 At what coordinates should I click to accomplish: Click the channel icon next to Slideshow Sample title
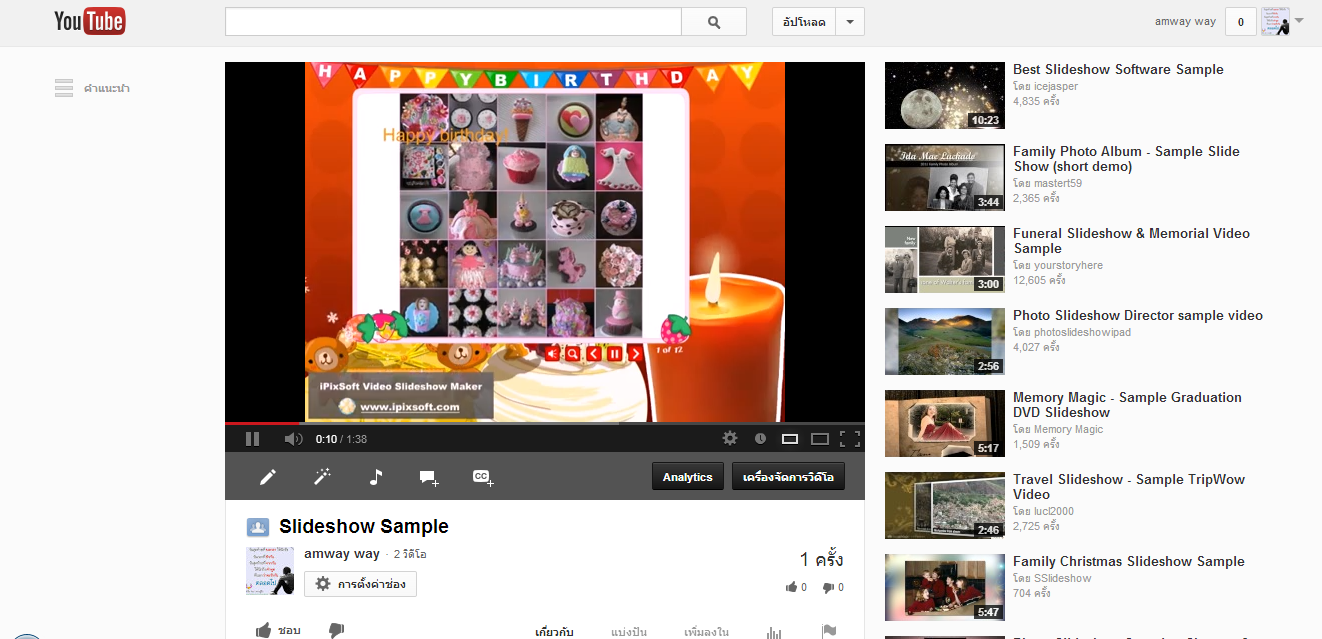258,527
